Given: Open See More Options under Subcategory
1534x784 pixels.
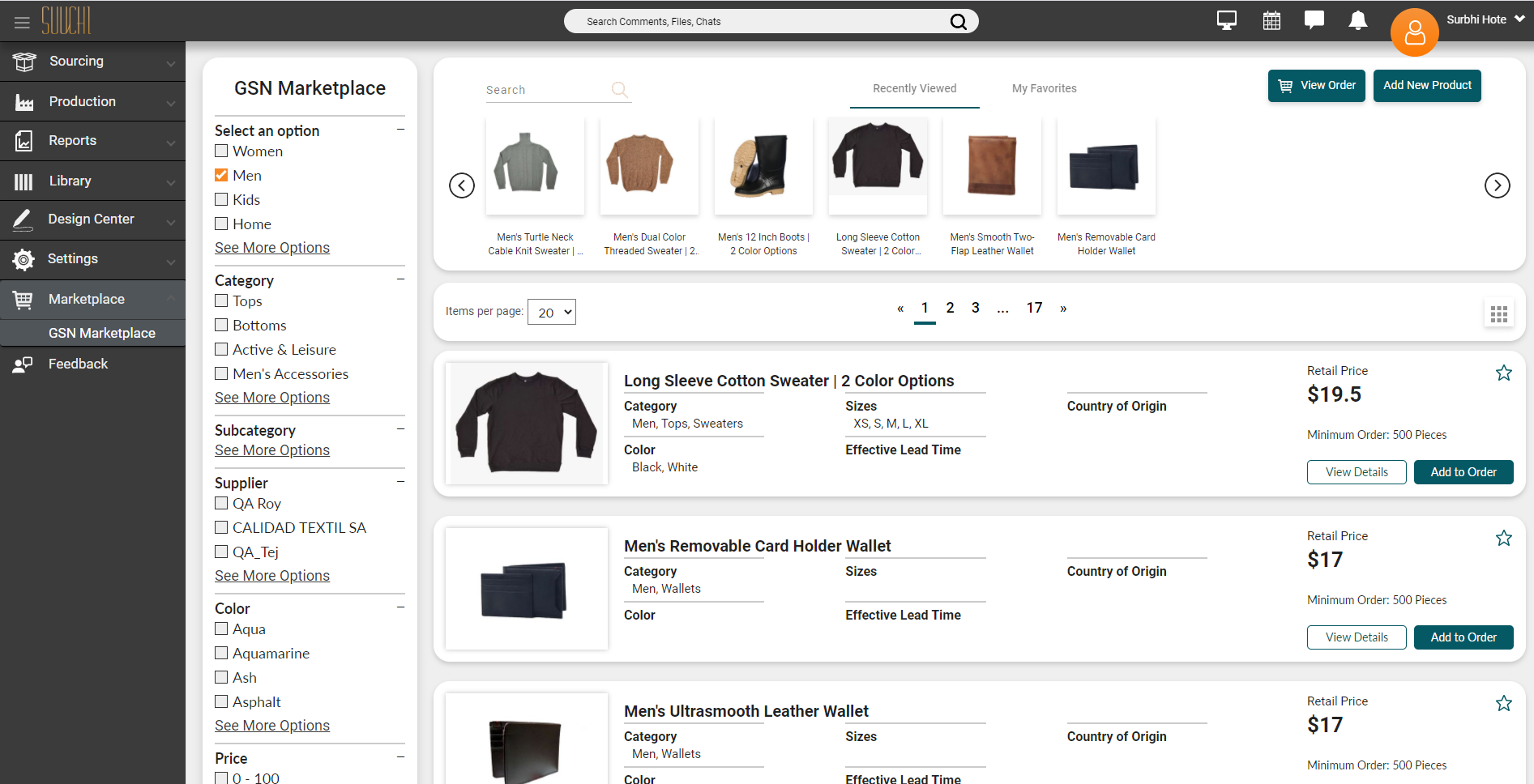Looking at the screenshot, I should (272, 450).
